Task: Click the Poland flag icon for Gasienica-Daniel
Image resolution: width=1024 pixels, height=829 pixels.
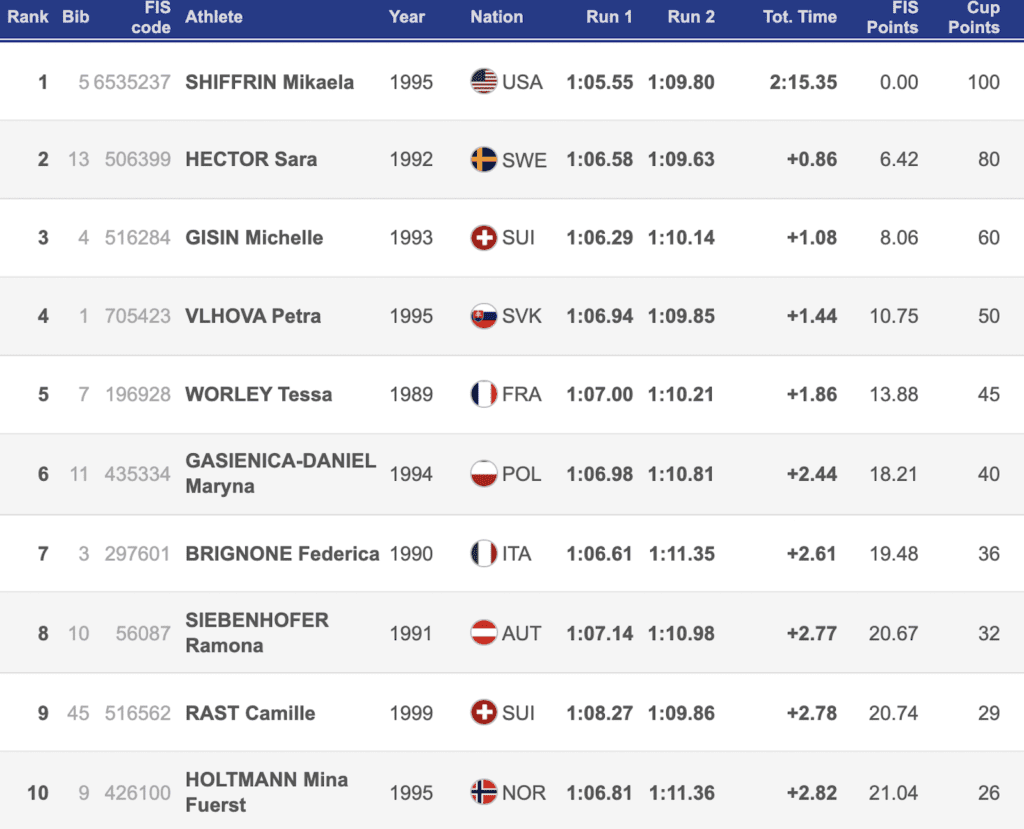Action: pyautogui.click(x=484, y=473)
